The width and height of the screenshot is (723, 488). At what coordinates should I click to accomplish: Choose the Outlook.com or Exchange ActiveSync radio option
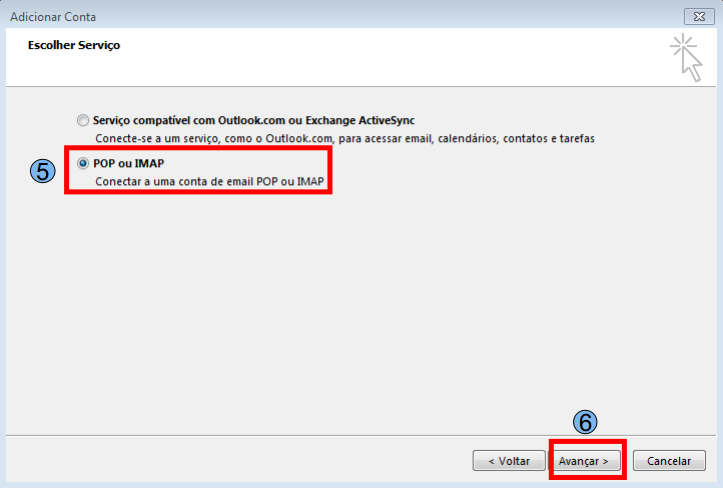pyautogui.click(x=83, y=120)
